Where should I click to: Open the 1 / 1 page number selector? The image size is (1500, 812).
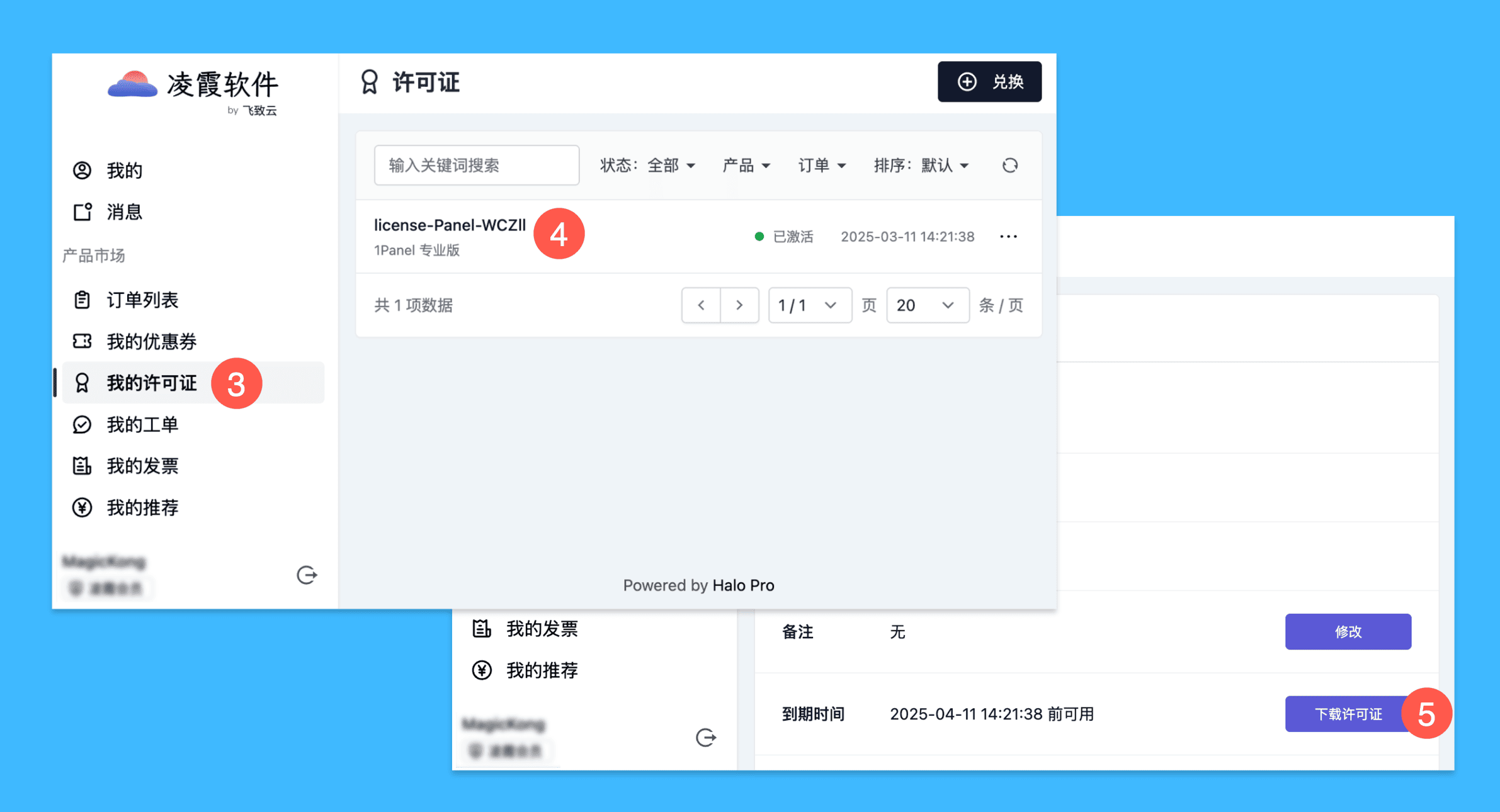tap(809, 305)
